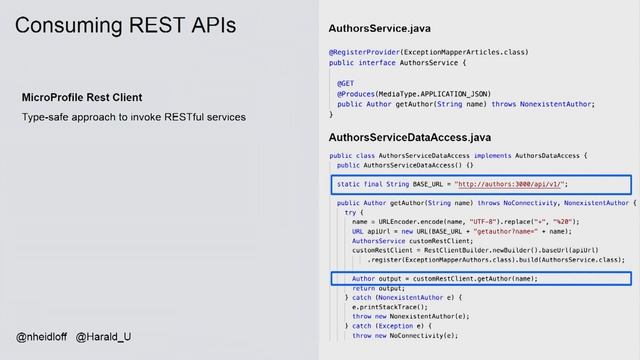Click '.register(ExceptionMapperAuthors.class)' line

click(x=496, y=260)
